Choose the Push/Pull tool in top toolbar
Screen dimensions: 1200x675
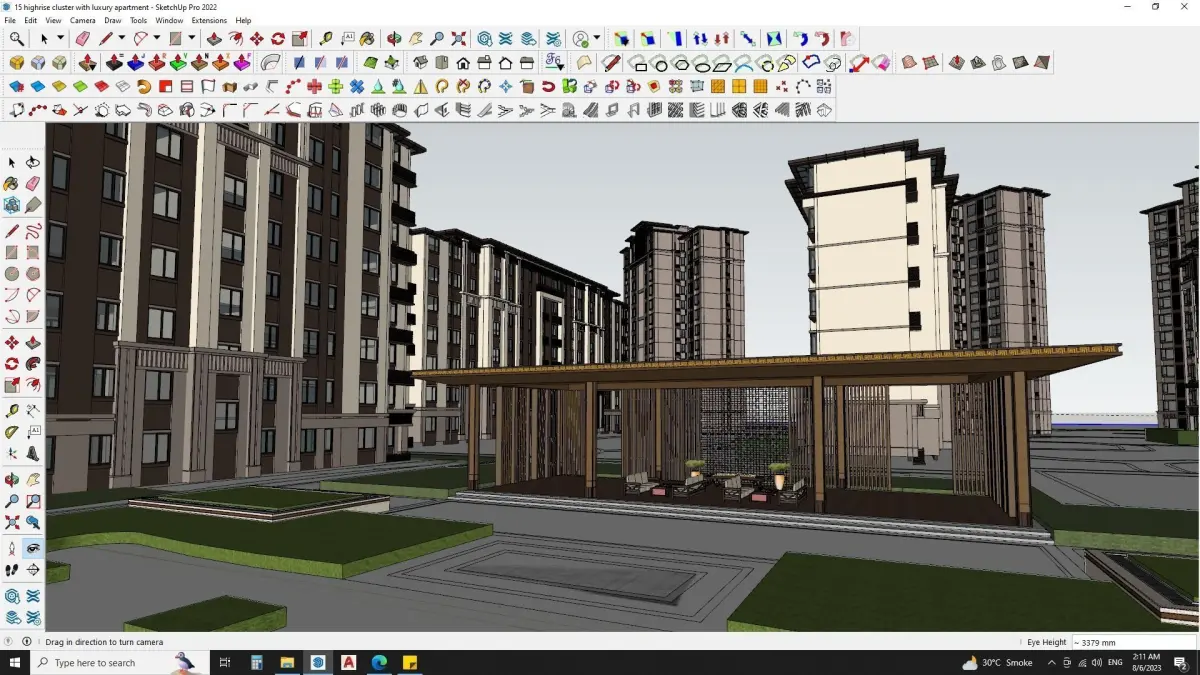coord(214,39)
